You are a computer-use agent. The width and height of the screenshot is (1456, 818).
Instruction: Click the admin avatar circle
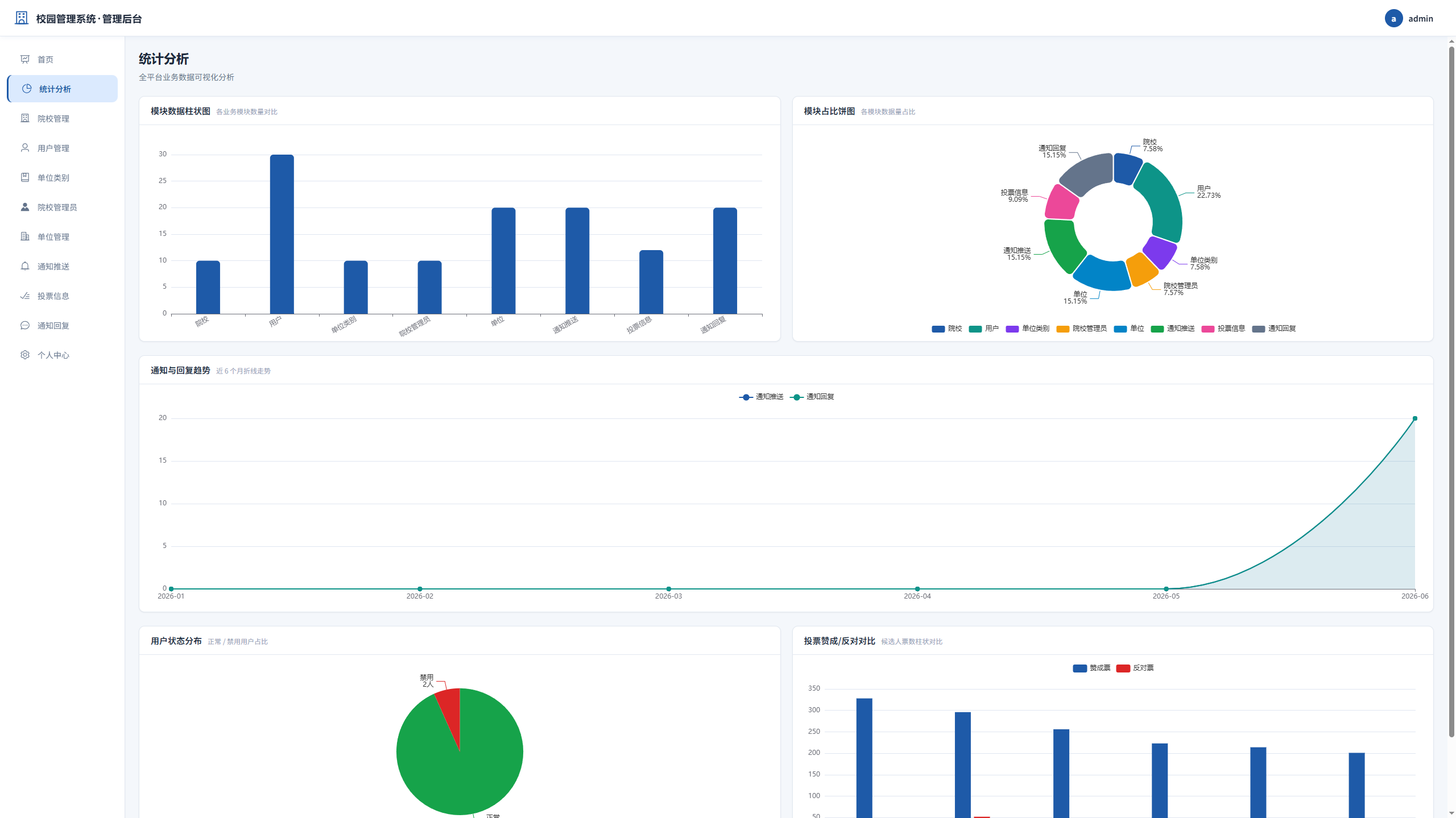(x=1393, y=18)
